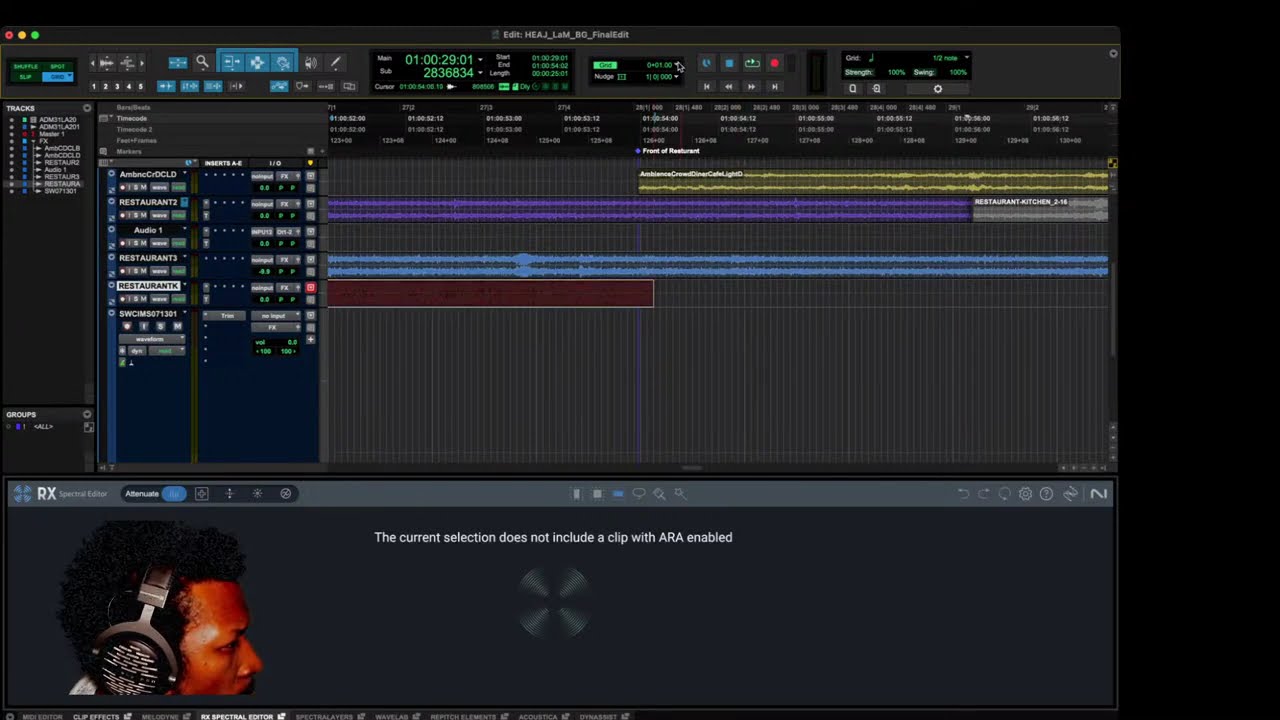Open Groups list options menu
This screenshot has height=720, width=1280.
pyautogui.click(x=87, y=414)
